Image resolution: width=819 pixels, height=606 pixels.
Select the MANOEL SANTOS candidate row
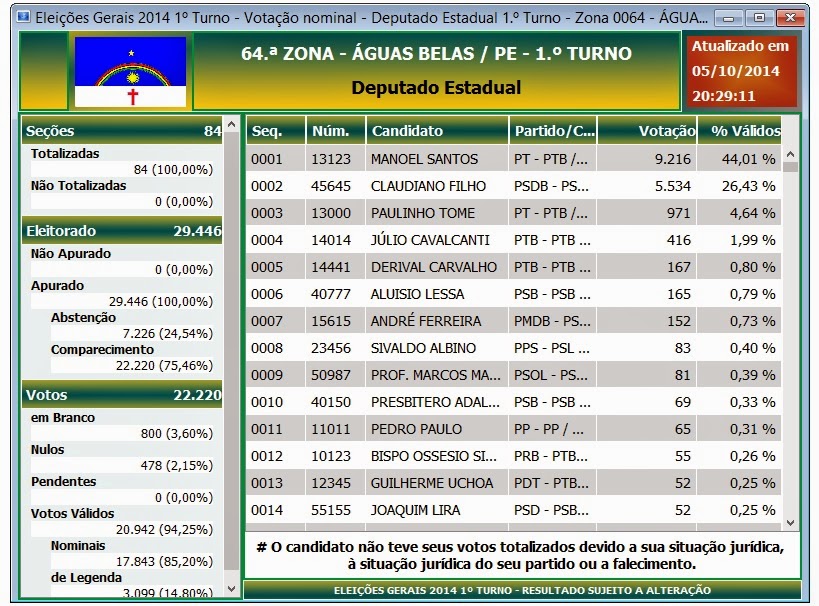coord(514,159)
